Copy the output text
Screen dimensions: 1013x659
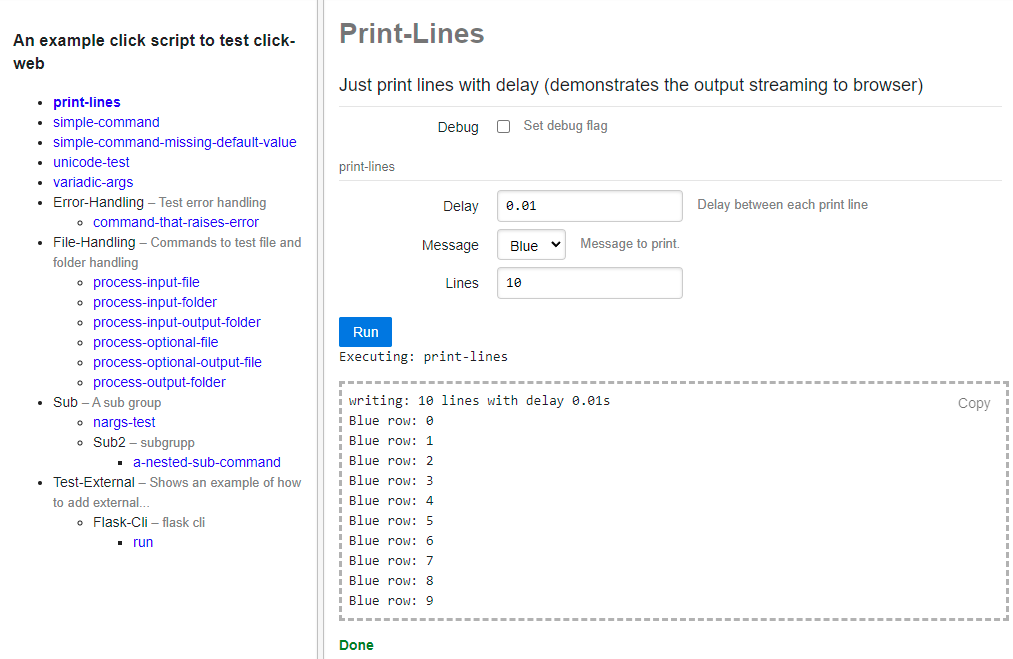coord(973,403)
